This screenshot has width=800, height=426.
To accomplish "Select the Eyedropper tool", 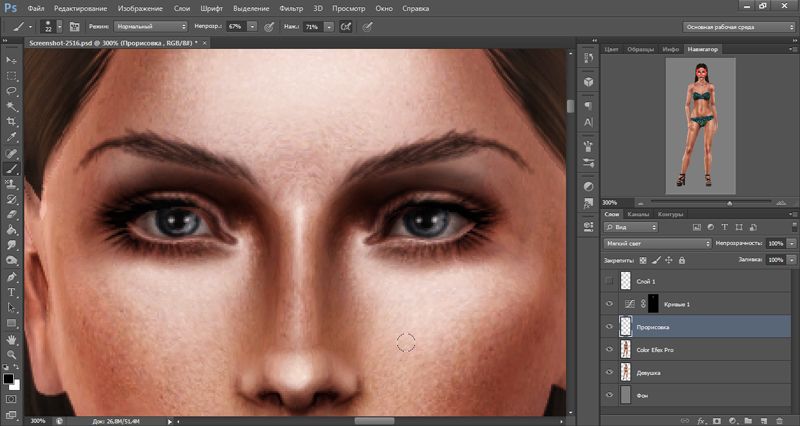I will [11, 137].
